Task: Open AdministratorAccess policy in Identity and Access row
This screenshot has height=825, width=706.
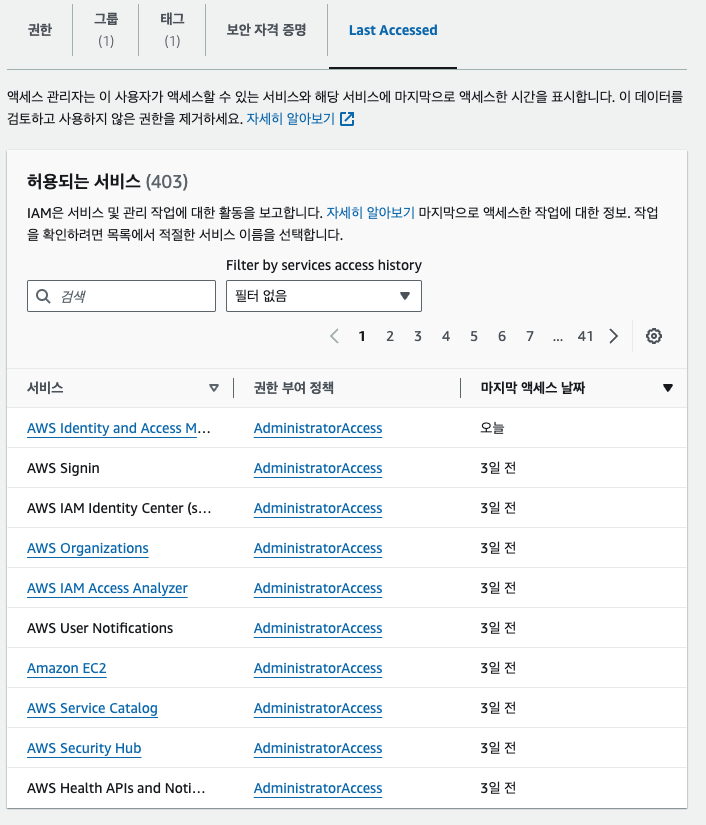Action: 318,428
